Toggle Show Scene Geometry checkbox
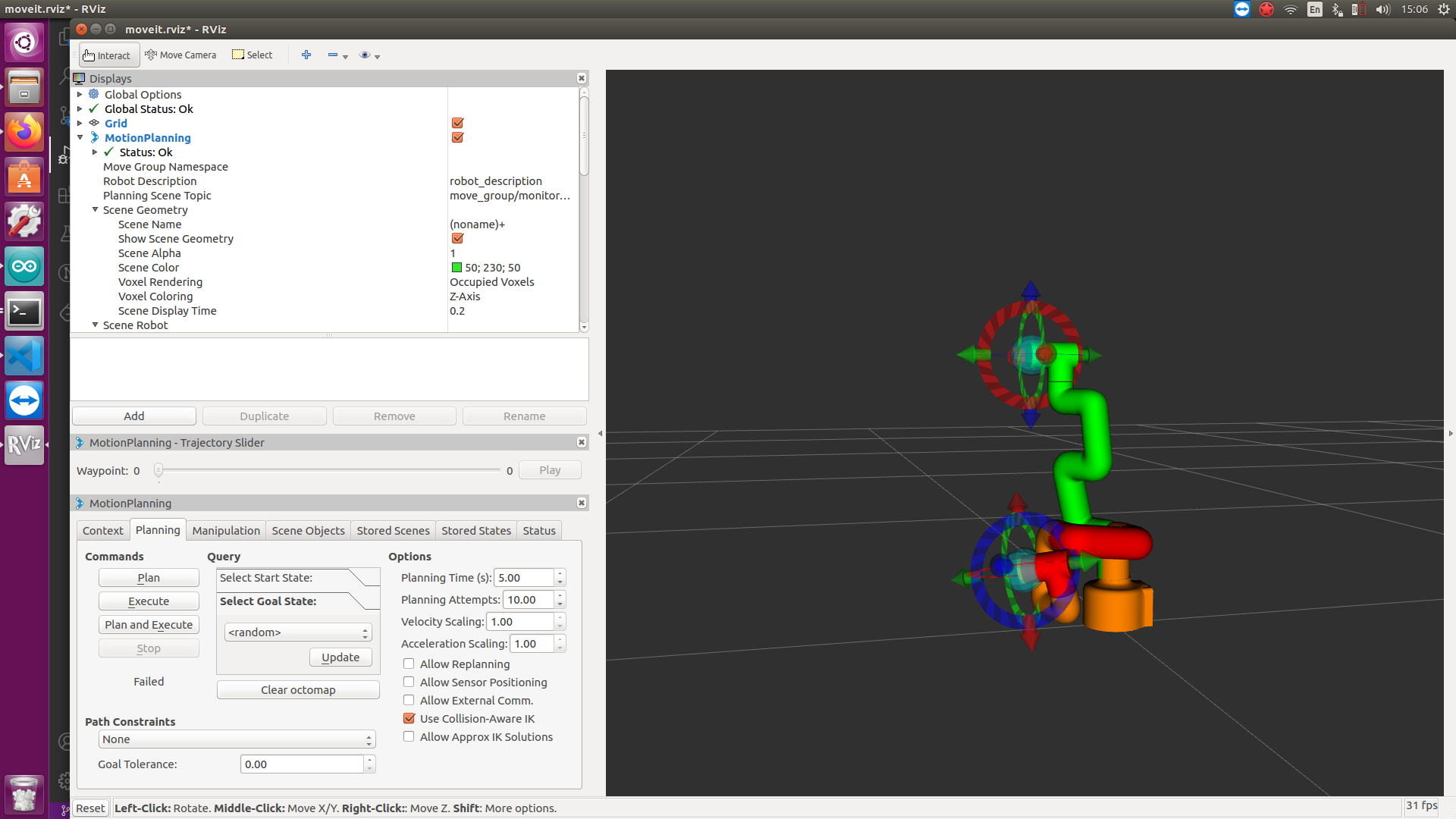1456x819 pixels. 456,239
